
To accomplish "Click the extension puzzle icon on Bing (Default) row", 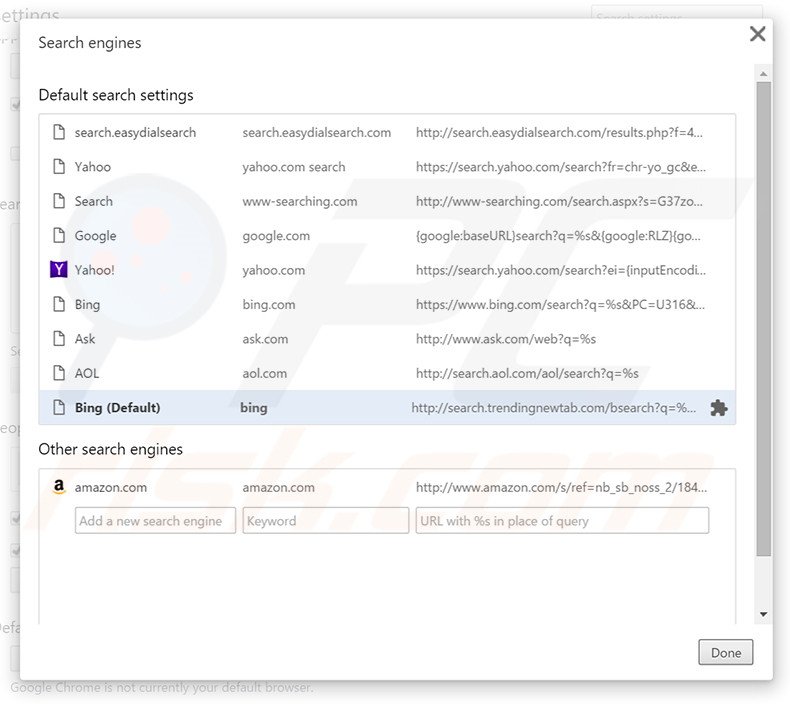I will click(x=719, y=408).
